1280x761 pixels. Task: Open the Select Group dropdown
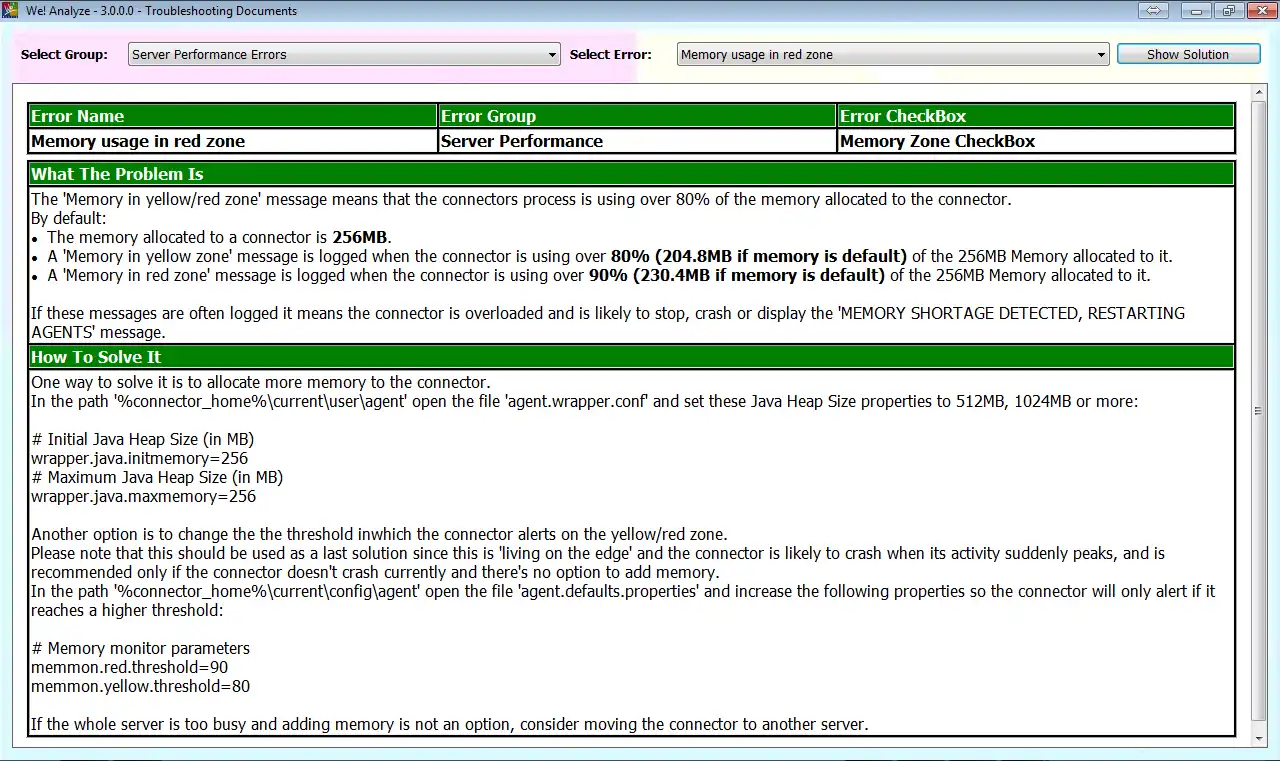[344, 55]
